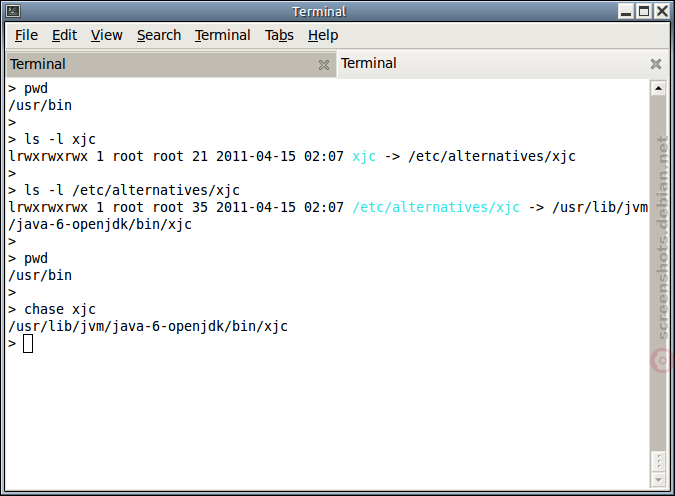Click the cyan /etc/alternatives/xjc symlink text
This screenshot has width=675, height=496.
pyautogui.click(x=436, y=207)
